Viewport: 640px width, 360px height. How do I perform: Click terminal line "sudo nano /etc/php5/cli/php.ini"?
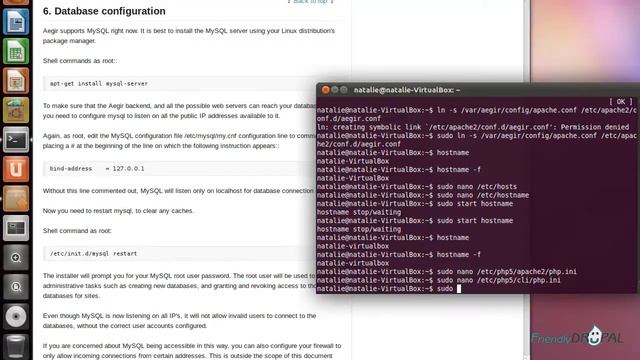coord(439,280)
